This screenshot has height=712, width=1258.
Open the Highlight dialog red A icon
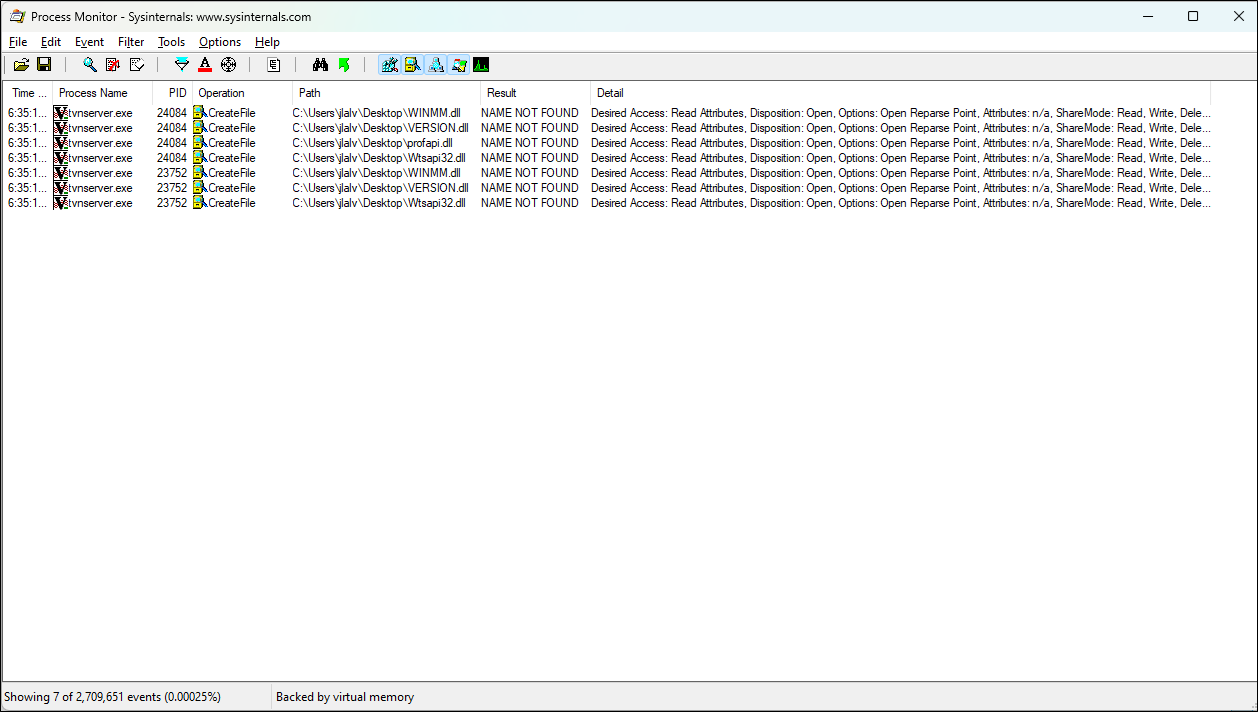coord(205,65)
